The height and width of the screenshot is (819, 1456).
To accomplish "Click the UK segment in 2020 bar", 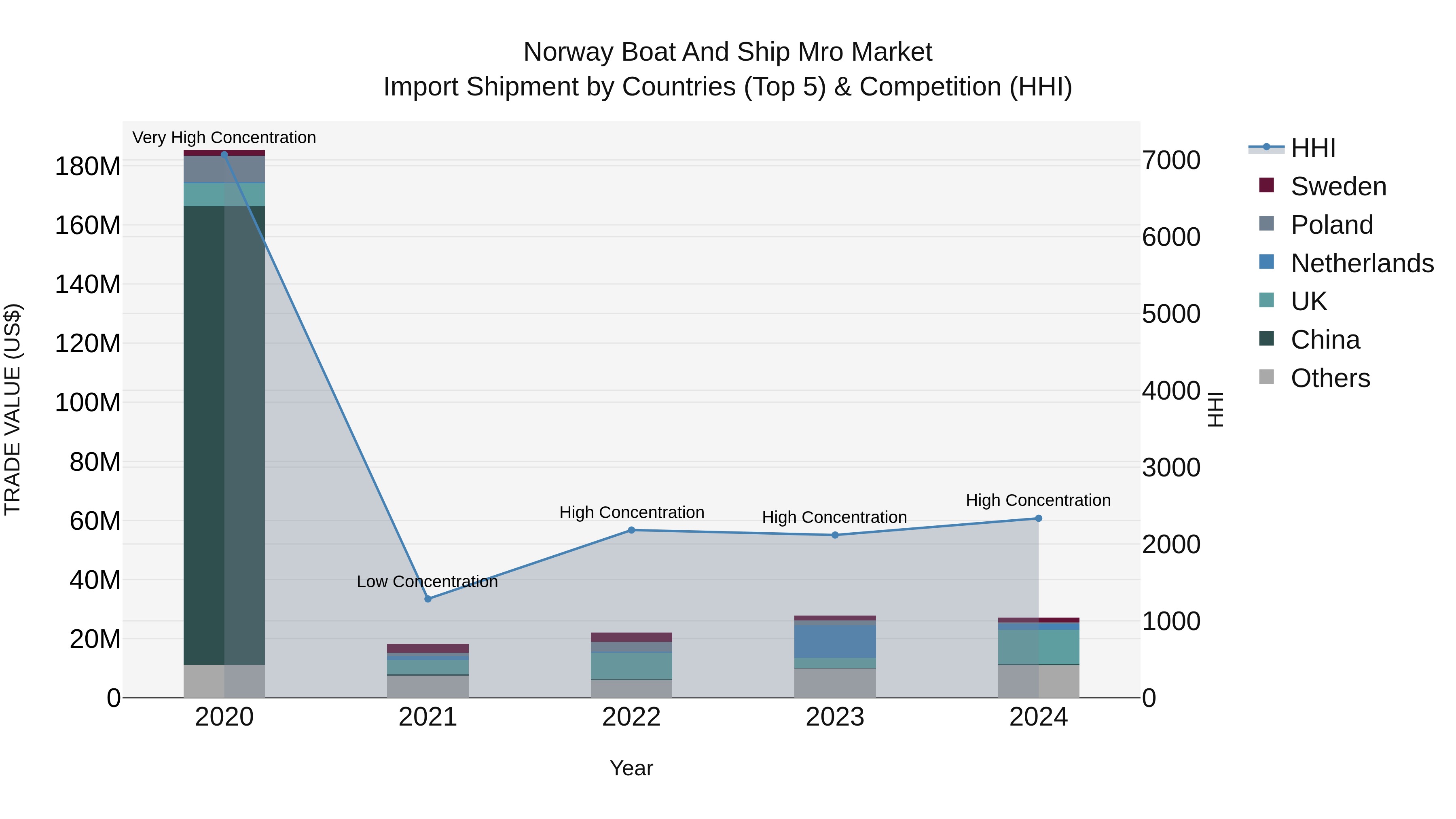I will click(x=224, y=195).
